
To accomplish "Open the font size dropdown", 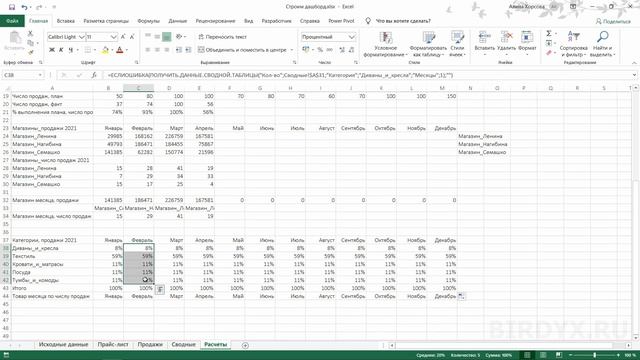I will (113, 37).
